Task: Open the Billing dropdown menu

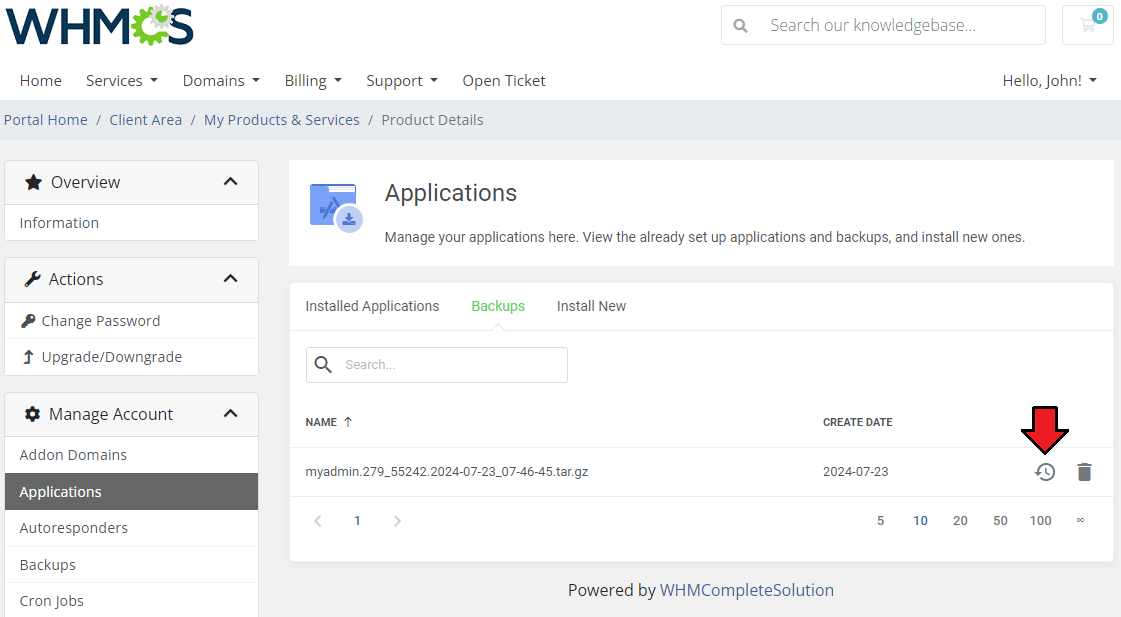Action: tap(313, 81)
